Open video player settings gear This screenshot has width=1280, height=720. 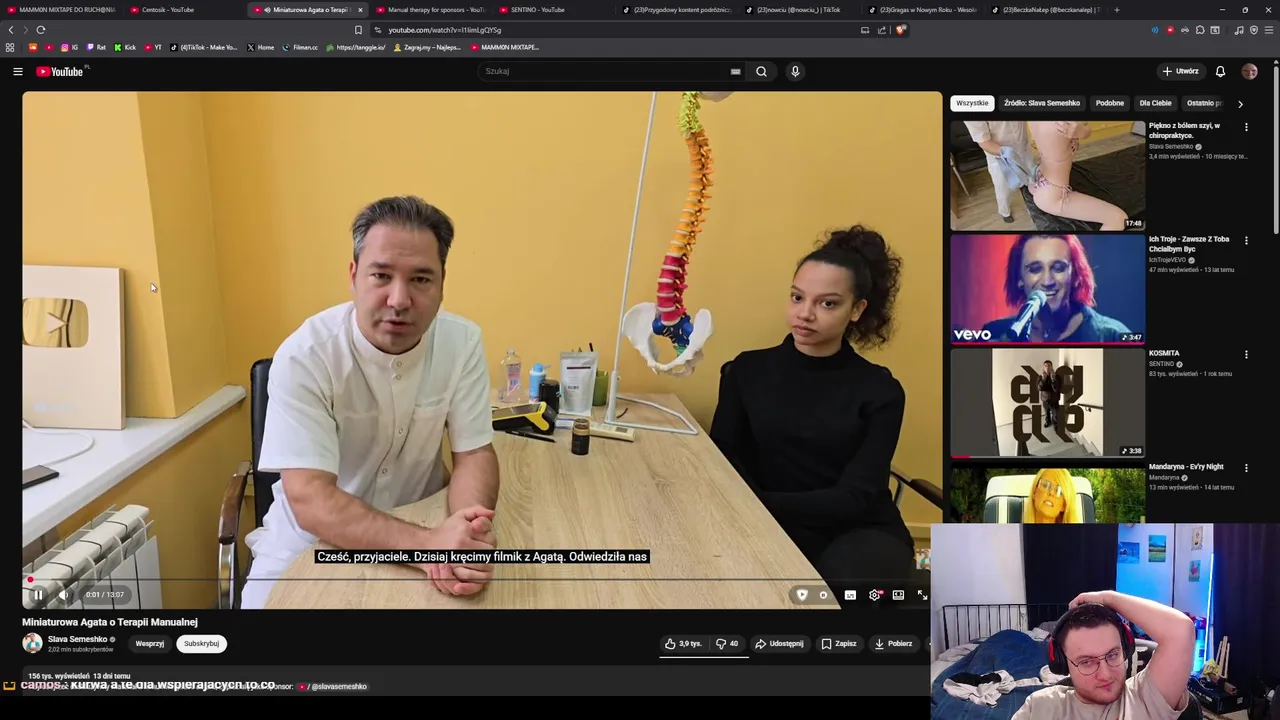tap(875, 595)
